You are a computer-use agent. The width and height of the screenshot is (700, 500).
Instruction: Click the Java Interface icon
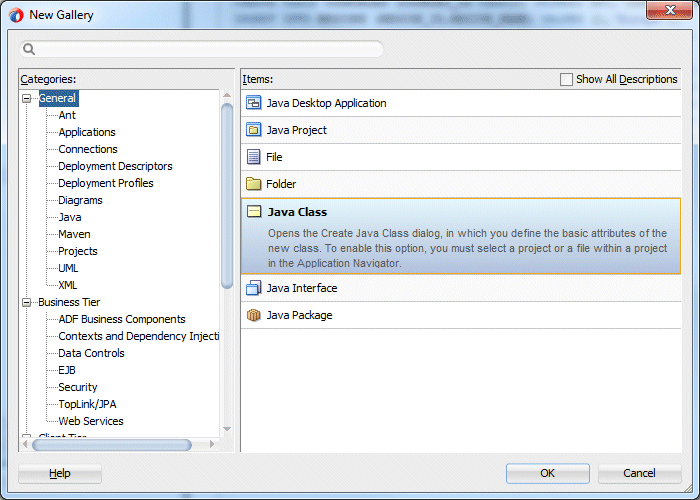(x=254, y=288)
